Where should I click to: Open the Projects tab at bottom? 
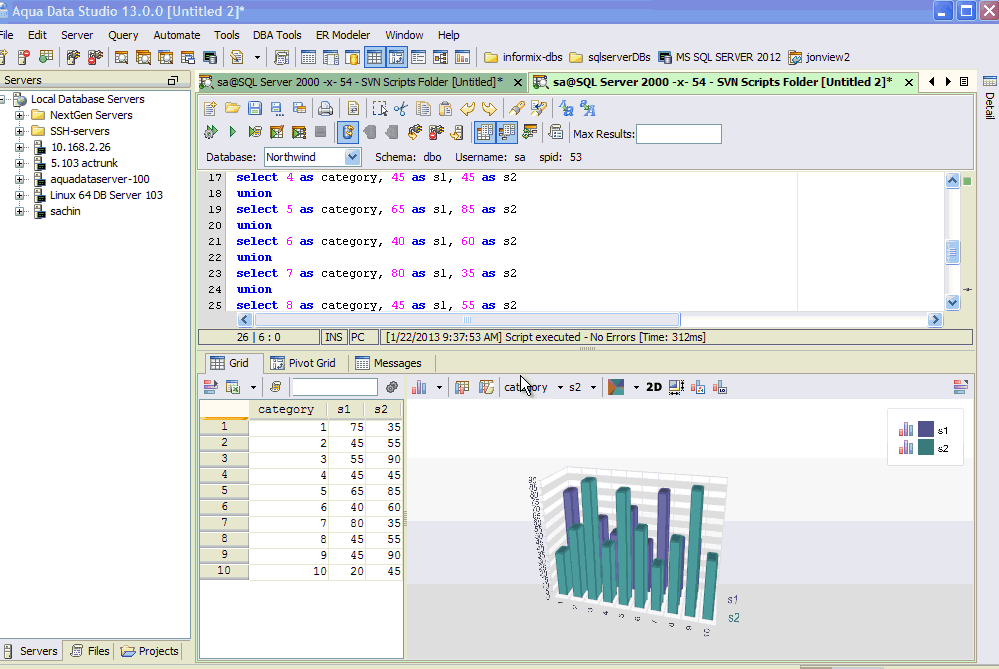tap(150, 651)
